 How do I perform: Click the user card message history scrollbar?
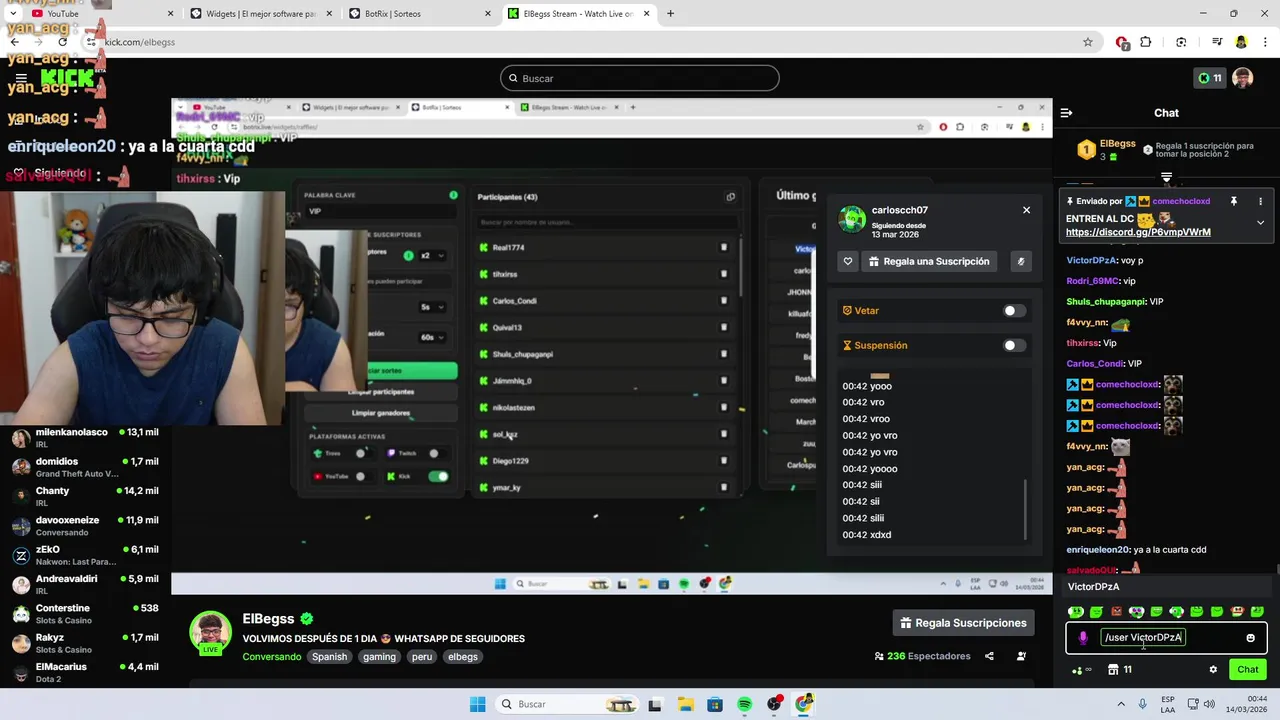tap(1025, 508)
